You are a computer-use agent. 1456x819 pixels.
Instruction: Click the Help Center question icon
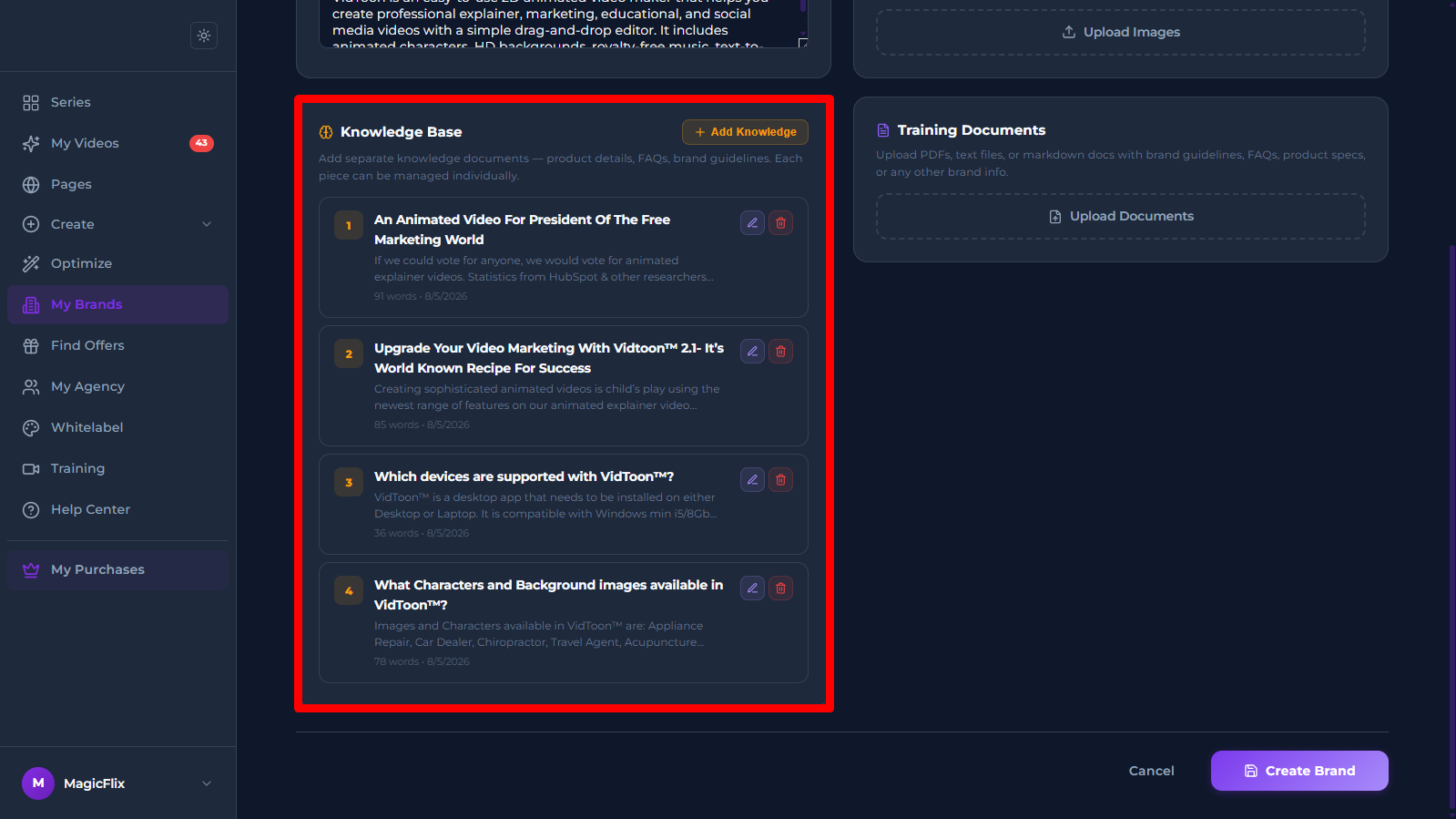(31, 509)
